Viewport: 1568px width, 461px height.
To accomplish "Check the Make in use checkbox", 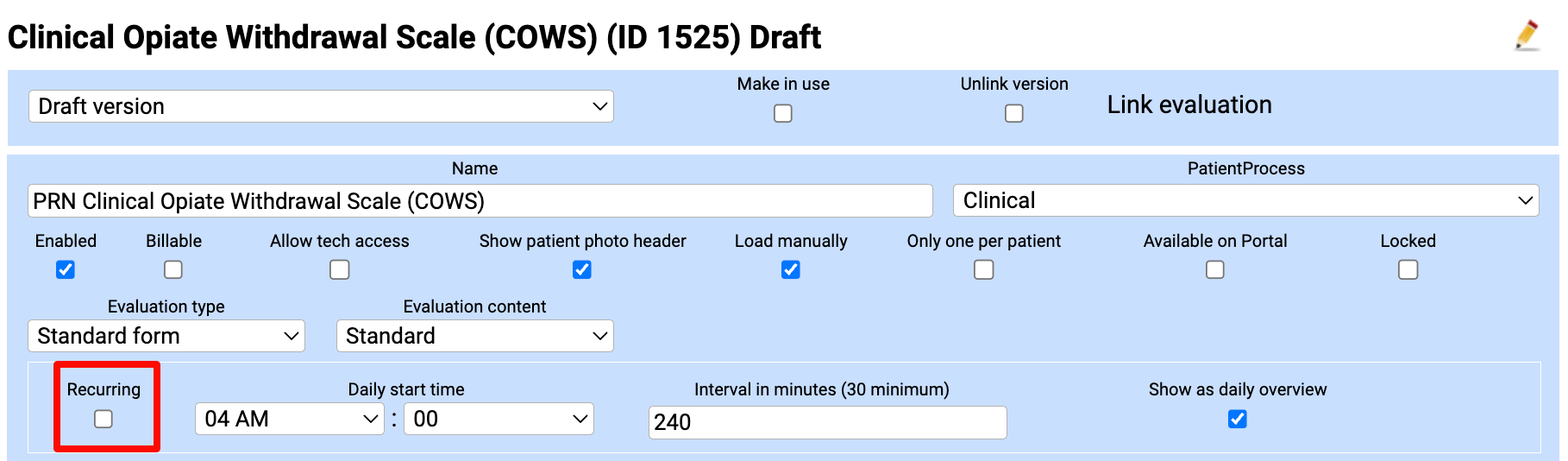I will 783,113.
